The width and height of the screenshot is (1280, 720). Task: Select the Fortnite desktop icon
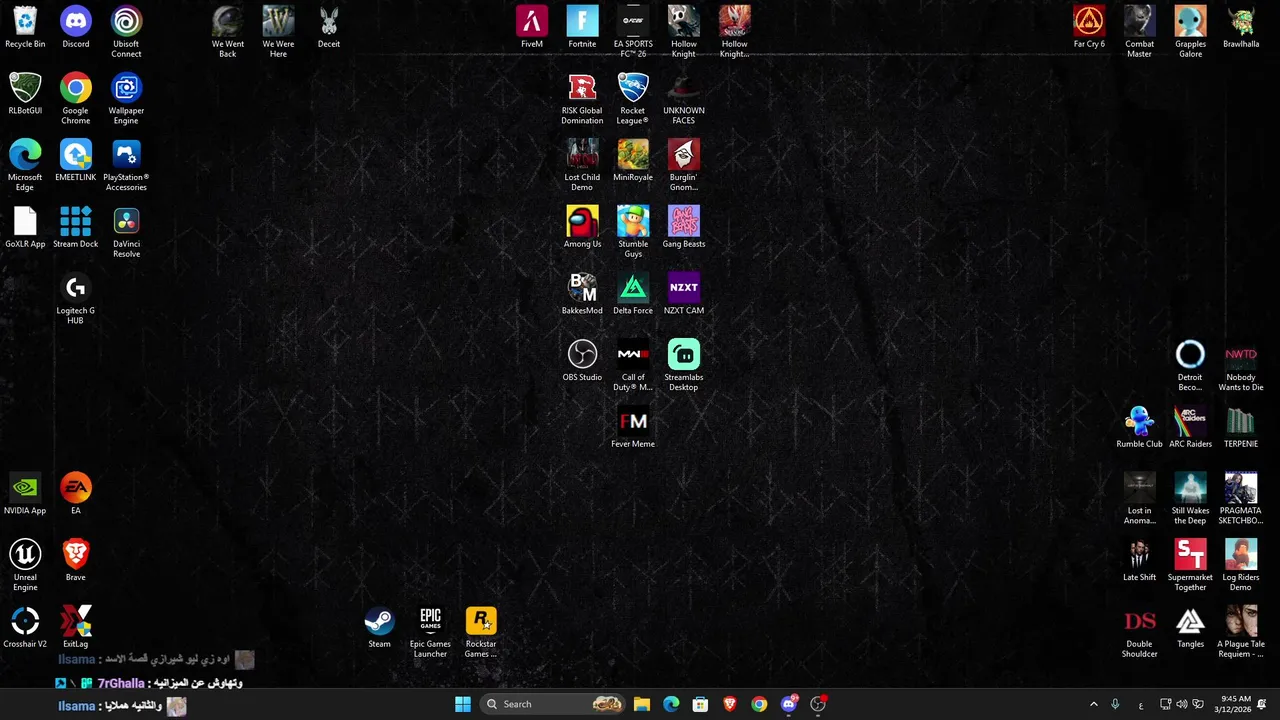[x=582, y=27]
